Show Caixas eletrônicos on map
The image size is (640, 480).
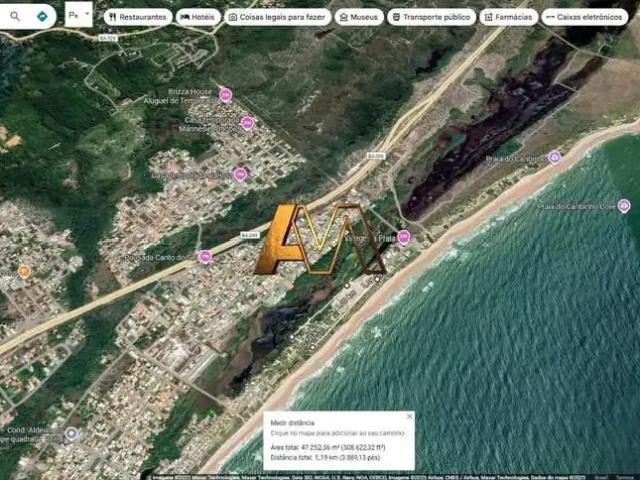point(584,17)
